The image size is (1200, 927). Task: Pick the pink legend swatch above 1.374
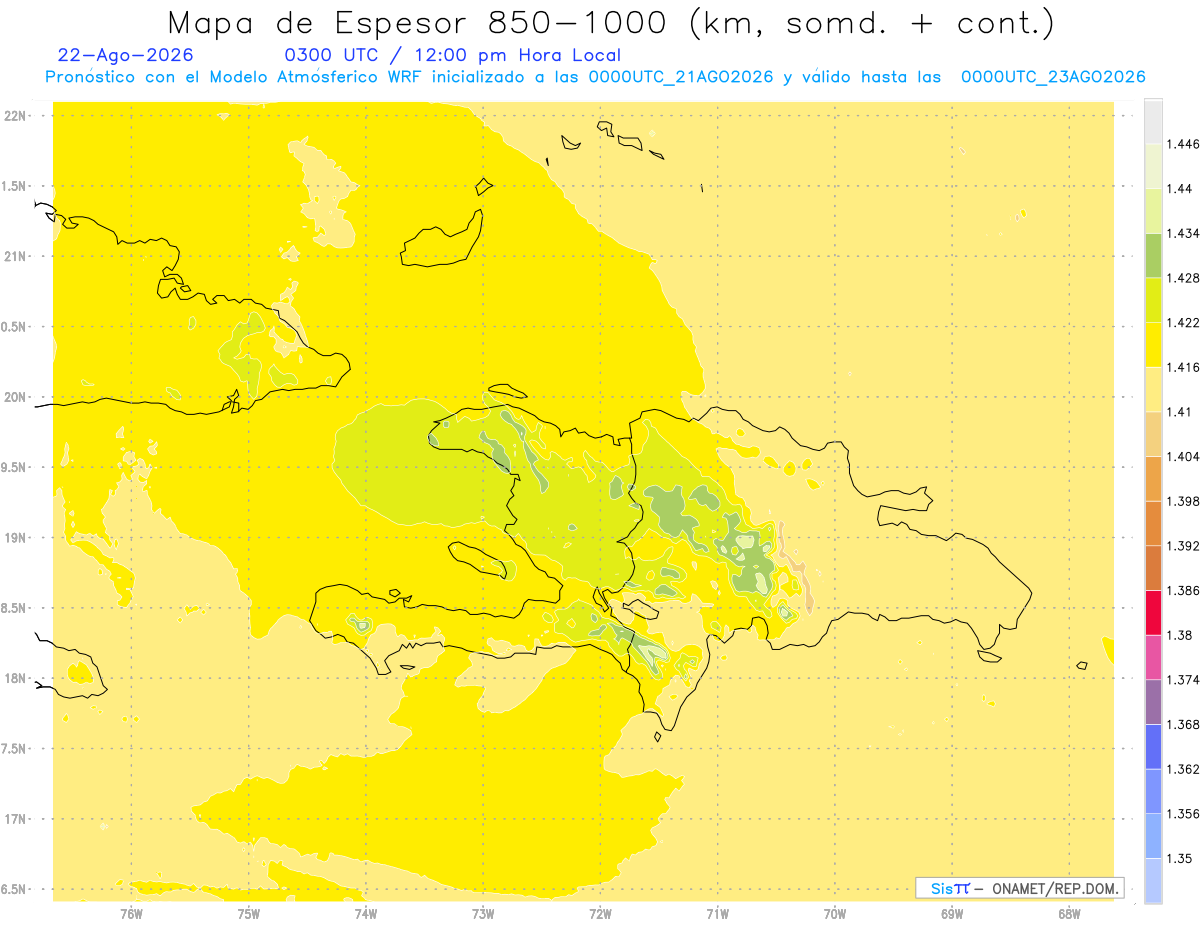point(1153,656)
